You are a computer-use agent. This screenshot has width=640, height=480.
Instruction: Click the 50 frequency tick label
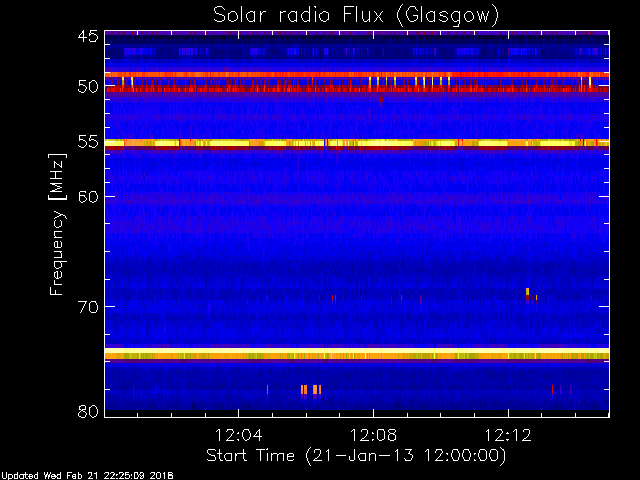click(x=88, y=87)
